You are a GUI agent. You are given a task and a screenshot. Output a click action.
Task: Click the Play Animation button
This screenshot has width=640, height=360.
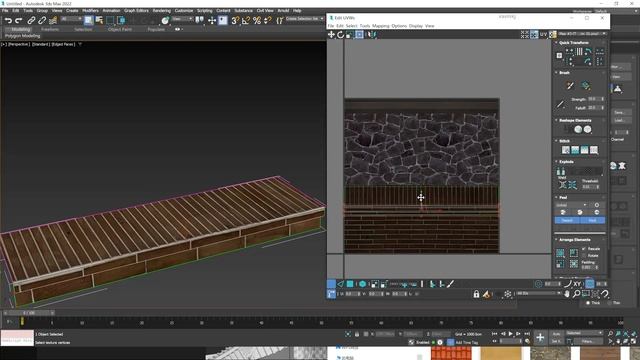(511, 334)
